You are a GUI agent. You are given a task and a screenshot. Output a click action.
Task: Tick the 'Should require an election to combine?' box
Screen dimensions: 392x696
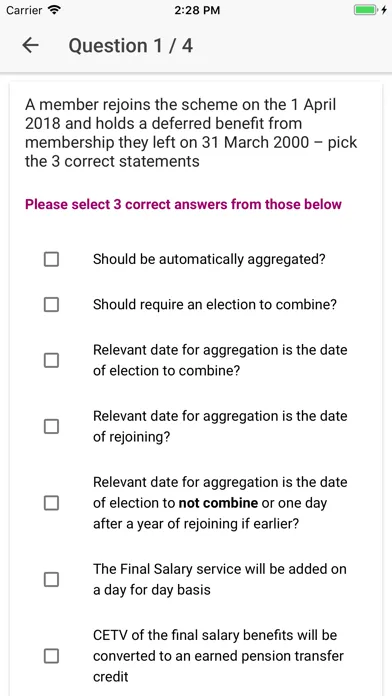point(51,304)
